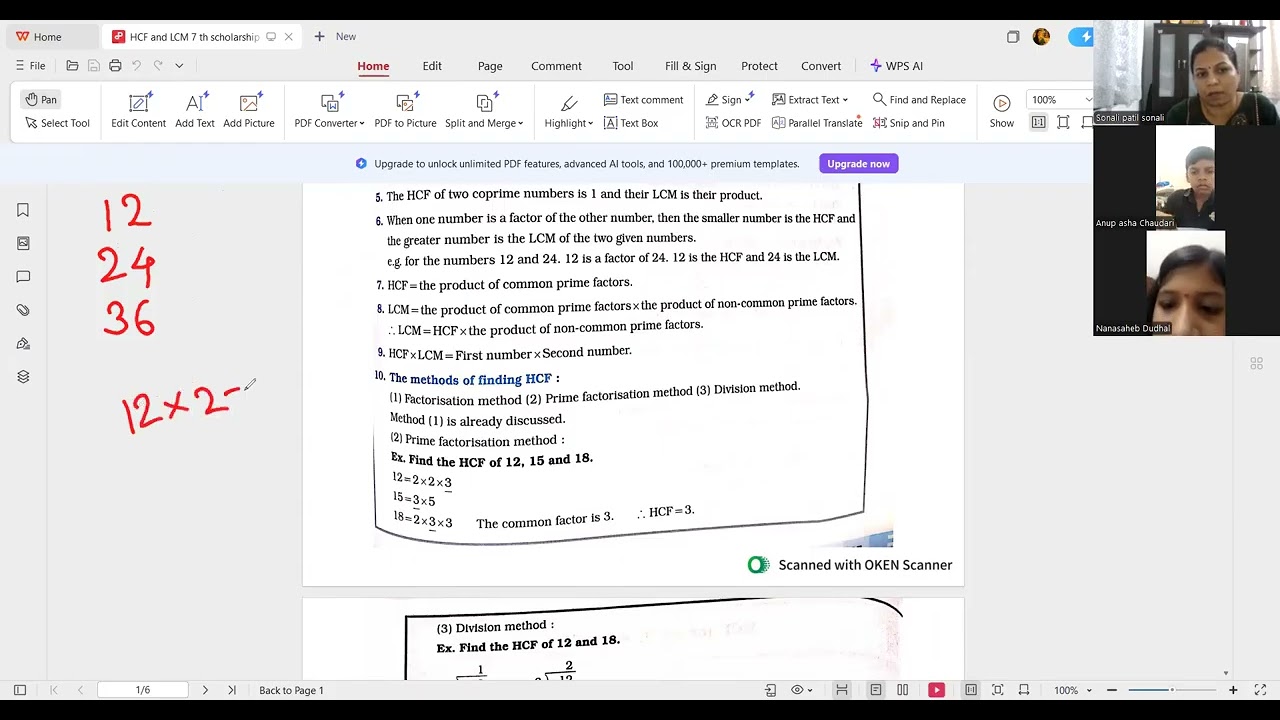The image size is (1280, 720).
Task: Open new tab with New button
Action: 335,37
